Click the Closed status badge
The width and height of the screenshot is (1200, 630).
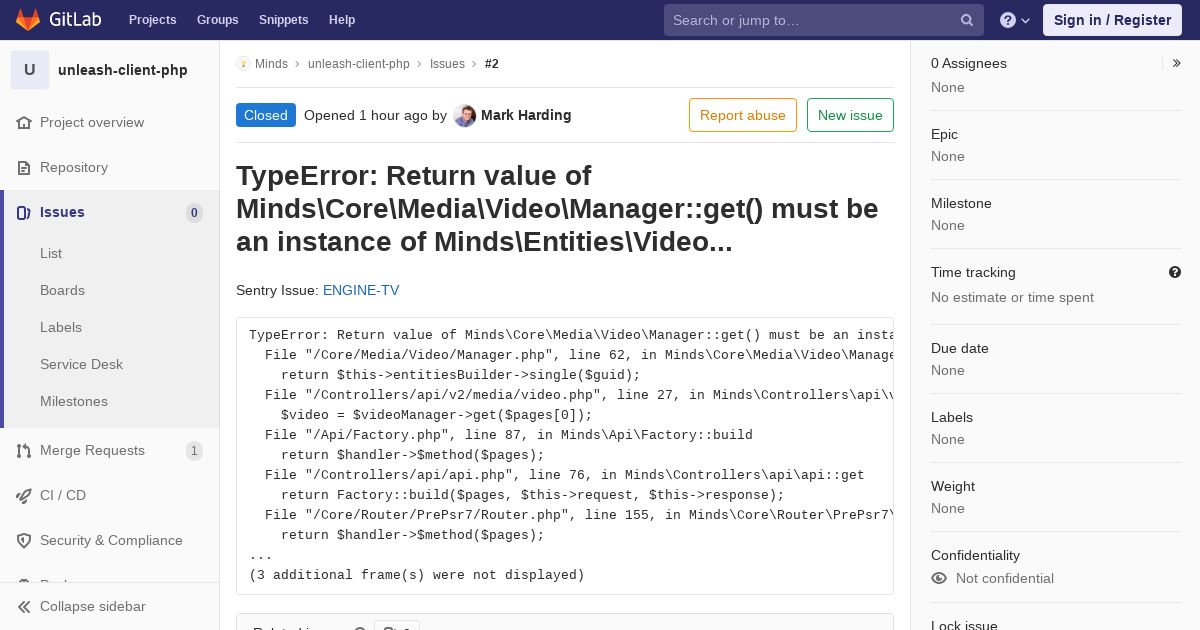click(266, 115)
